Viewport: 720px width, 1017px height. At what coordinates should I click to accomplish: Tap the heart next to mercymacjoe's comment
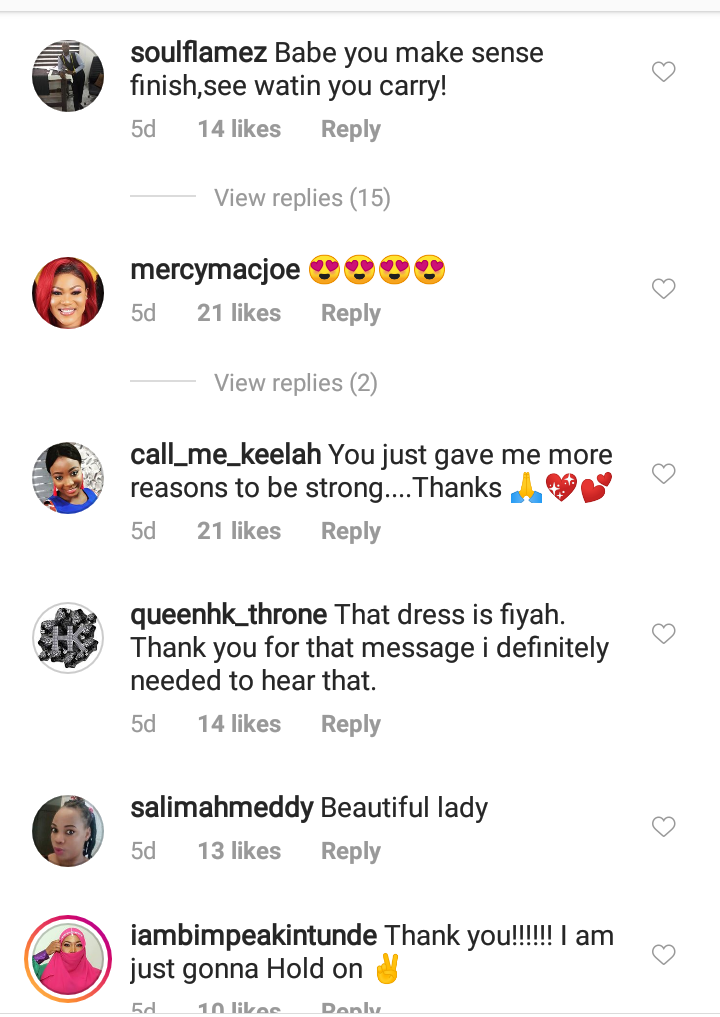pyautogui.click(x=663, y=289)
